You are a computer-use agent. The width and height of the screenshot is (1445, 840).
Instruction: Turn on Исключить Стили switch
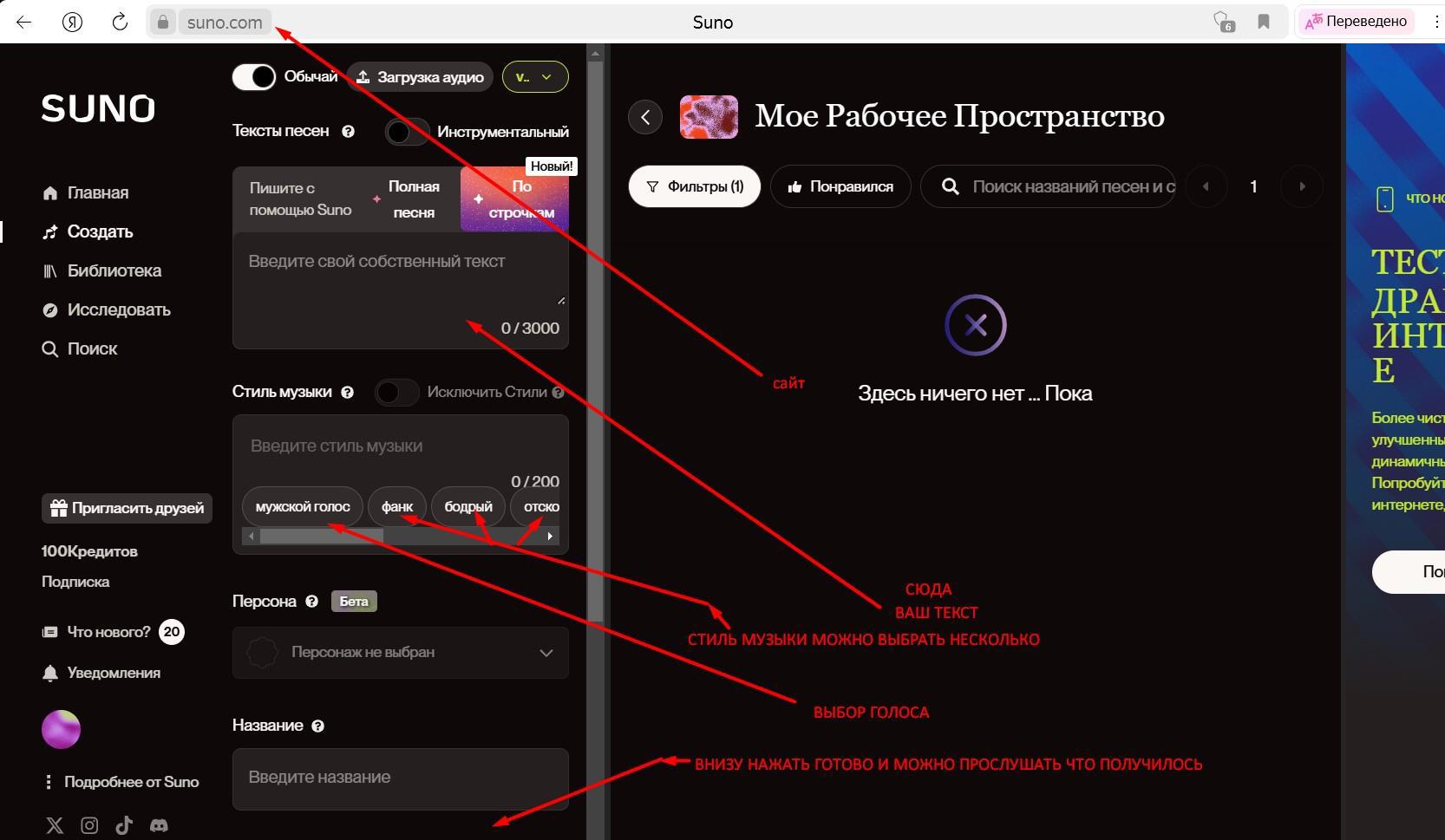click(x=396, y=393)
